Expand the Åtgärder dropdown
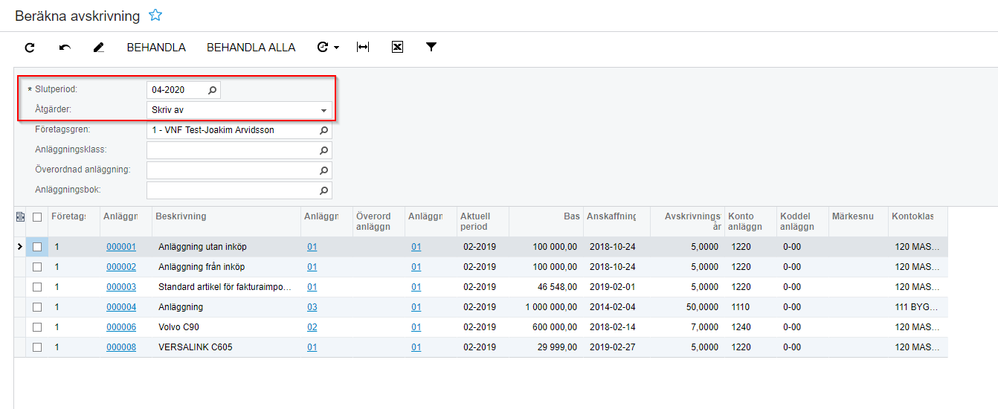This screenshot has height=409, width=998. pyautogui.click(x=323, y=110)
